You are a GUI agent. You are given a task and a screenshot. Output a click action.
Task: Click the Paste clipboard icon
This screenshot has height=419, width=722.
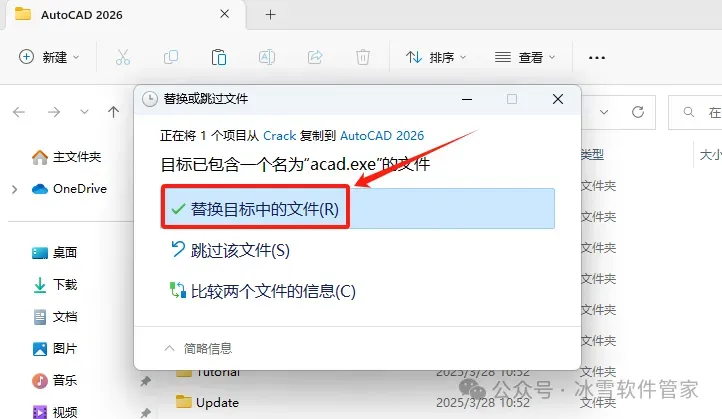coord(219,57)
